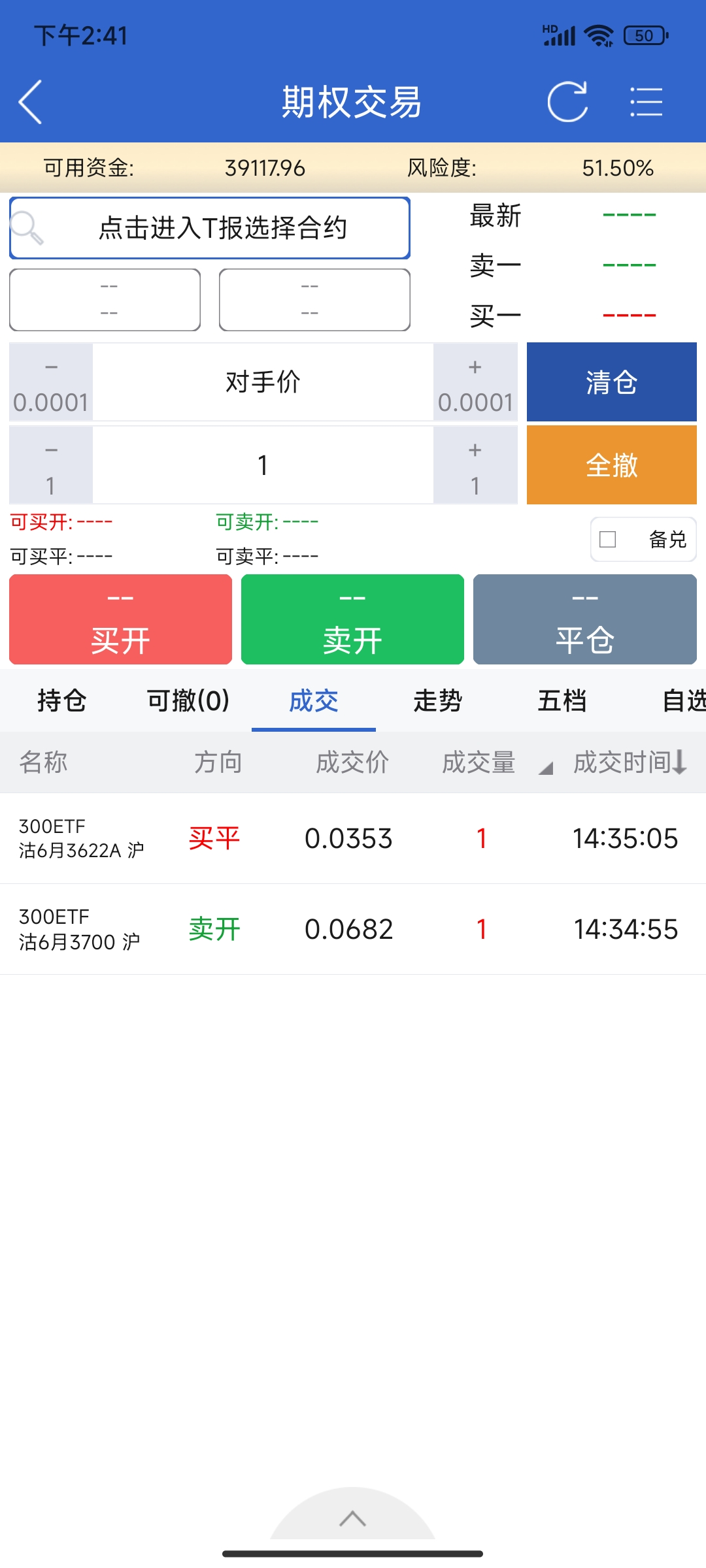Tap the magnifier search icon
This screenshot has height=1568, width=706.
point(27,228)
